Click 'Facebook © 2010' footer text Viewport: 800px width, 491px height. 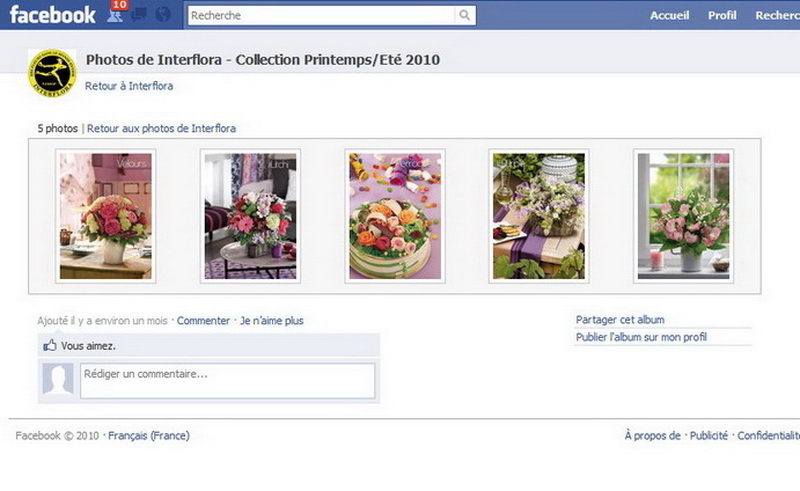(x=57, y=435)
